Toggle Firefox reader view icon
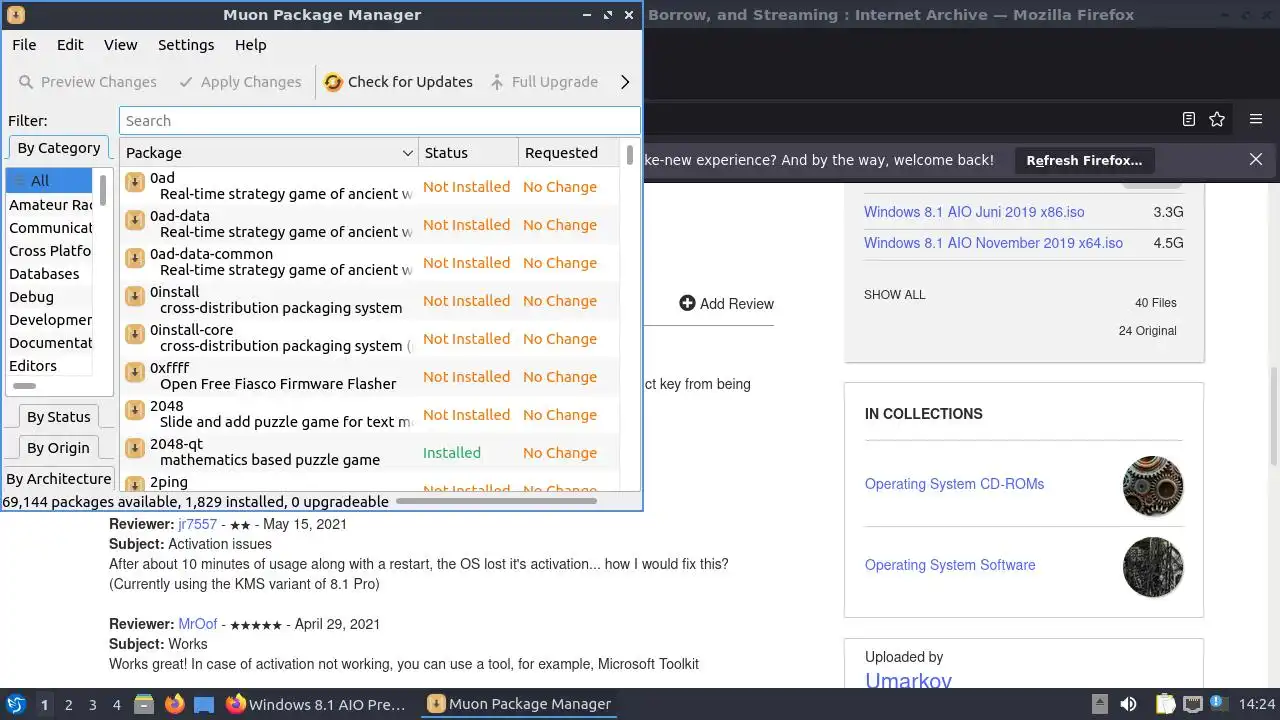Screen dimensions: 1280x720 tap(1188, 119)
